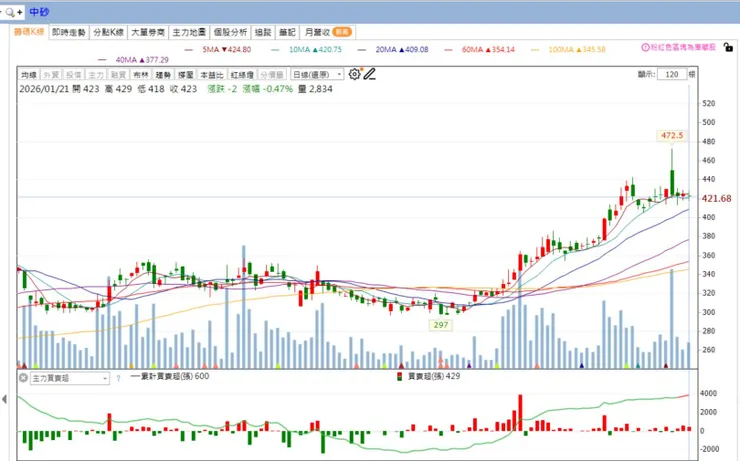740x461 pixels.
Task: Click the 漲幅 -0.47% value
Action: (x=268, y=89)
